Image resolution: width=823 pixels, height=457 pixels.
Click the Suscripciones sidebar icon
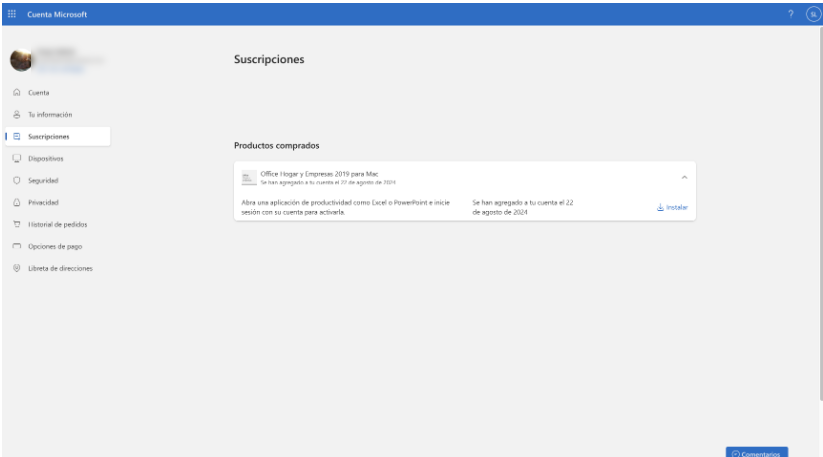(x=17, y=136)
